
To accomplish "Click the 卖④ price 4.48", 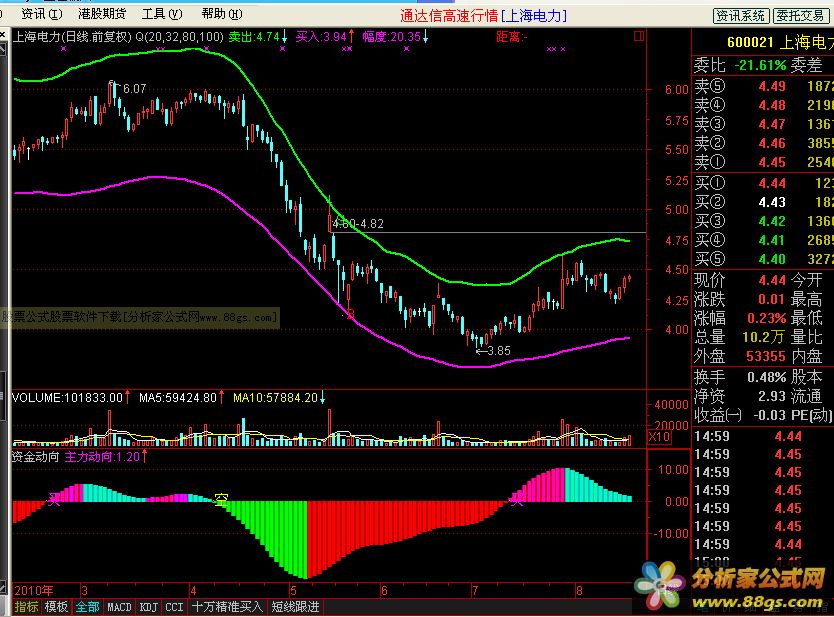I will click(x=772, y=105).
